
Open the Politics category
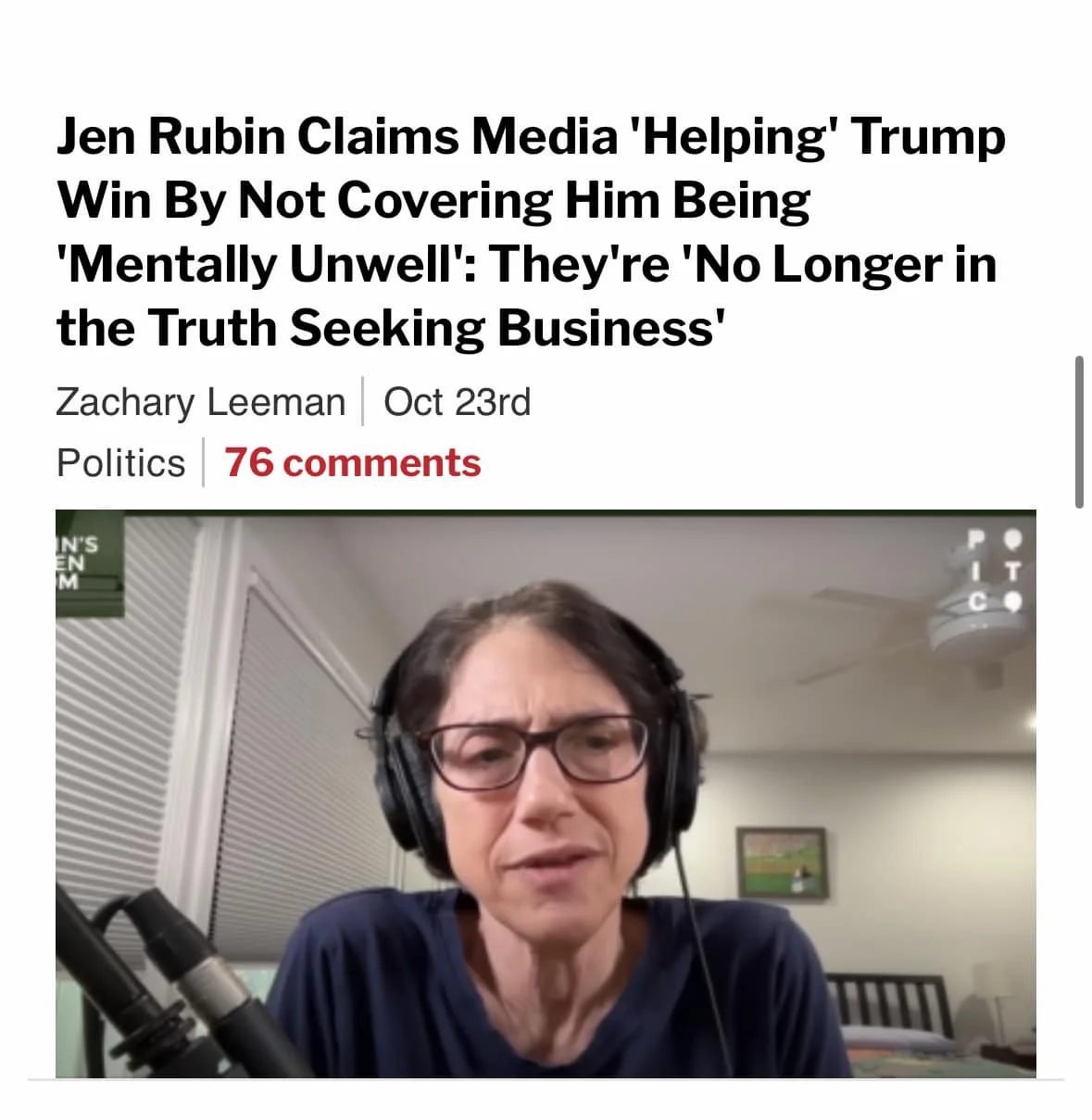coord(120,462)
